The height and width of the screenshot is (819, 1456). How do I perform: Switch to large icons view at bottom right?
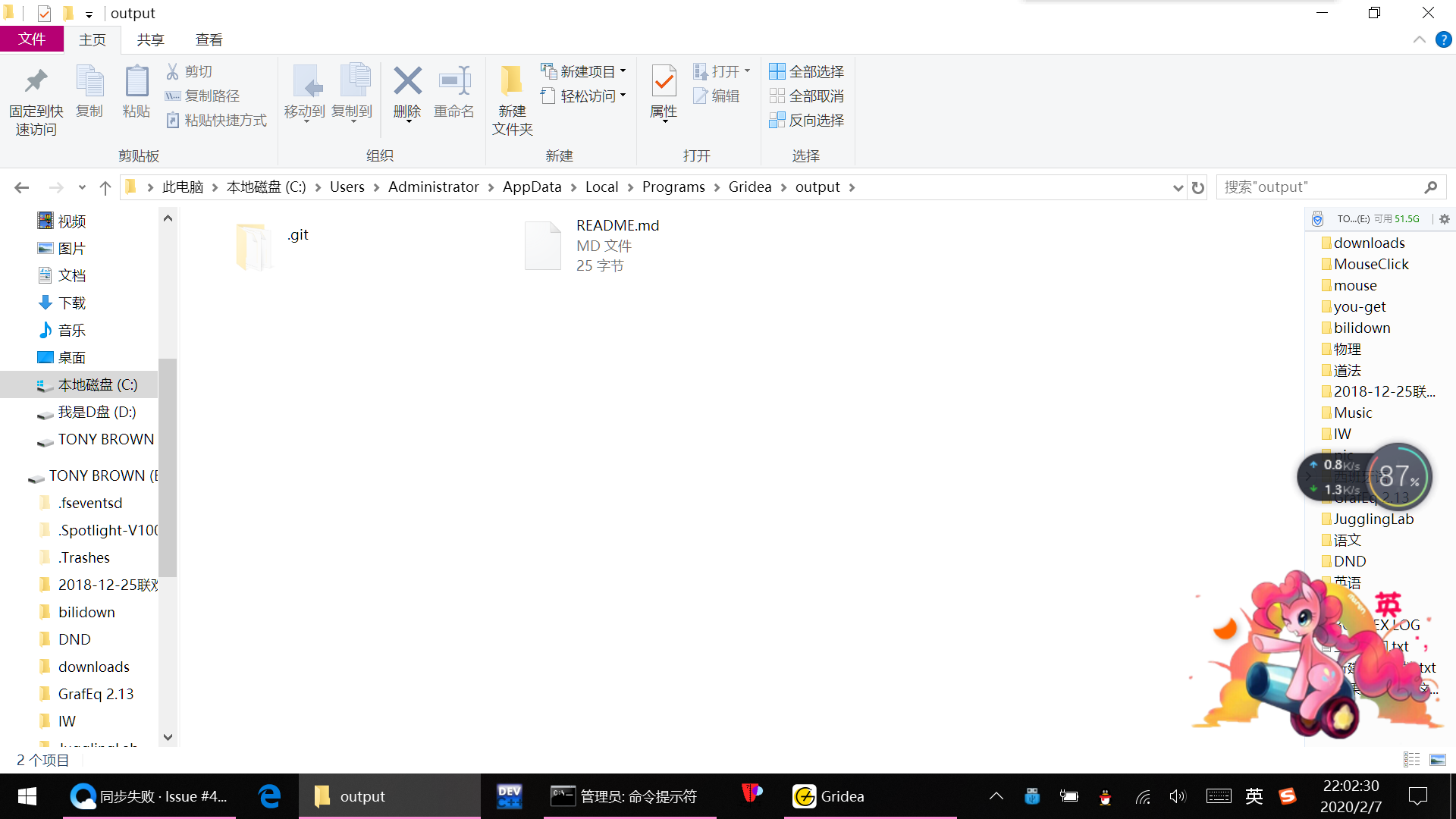click(1438, 759)
